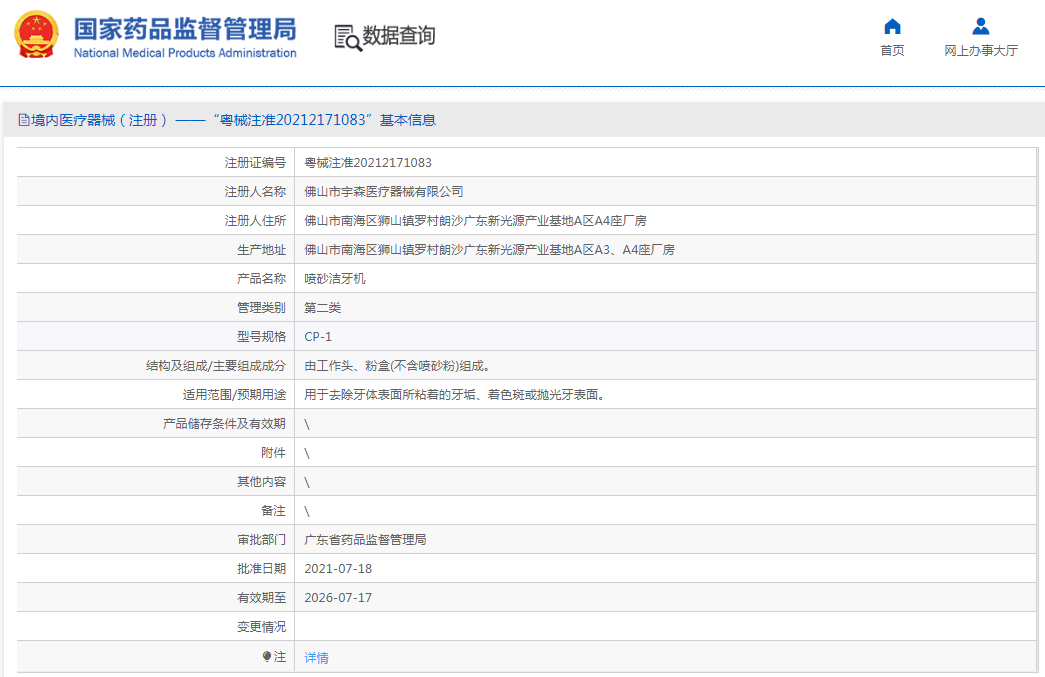Open the 网上办事大厅 text label
The width and height of the screenshot is (1045, 677).
coord(980,51)
